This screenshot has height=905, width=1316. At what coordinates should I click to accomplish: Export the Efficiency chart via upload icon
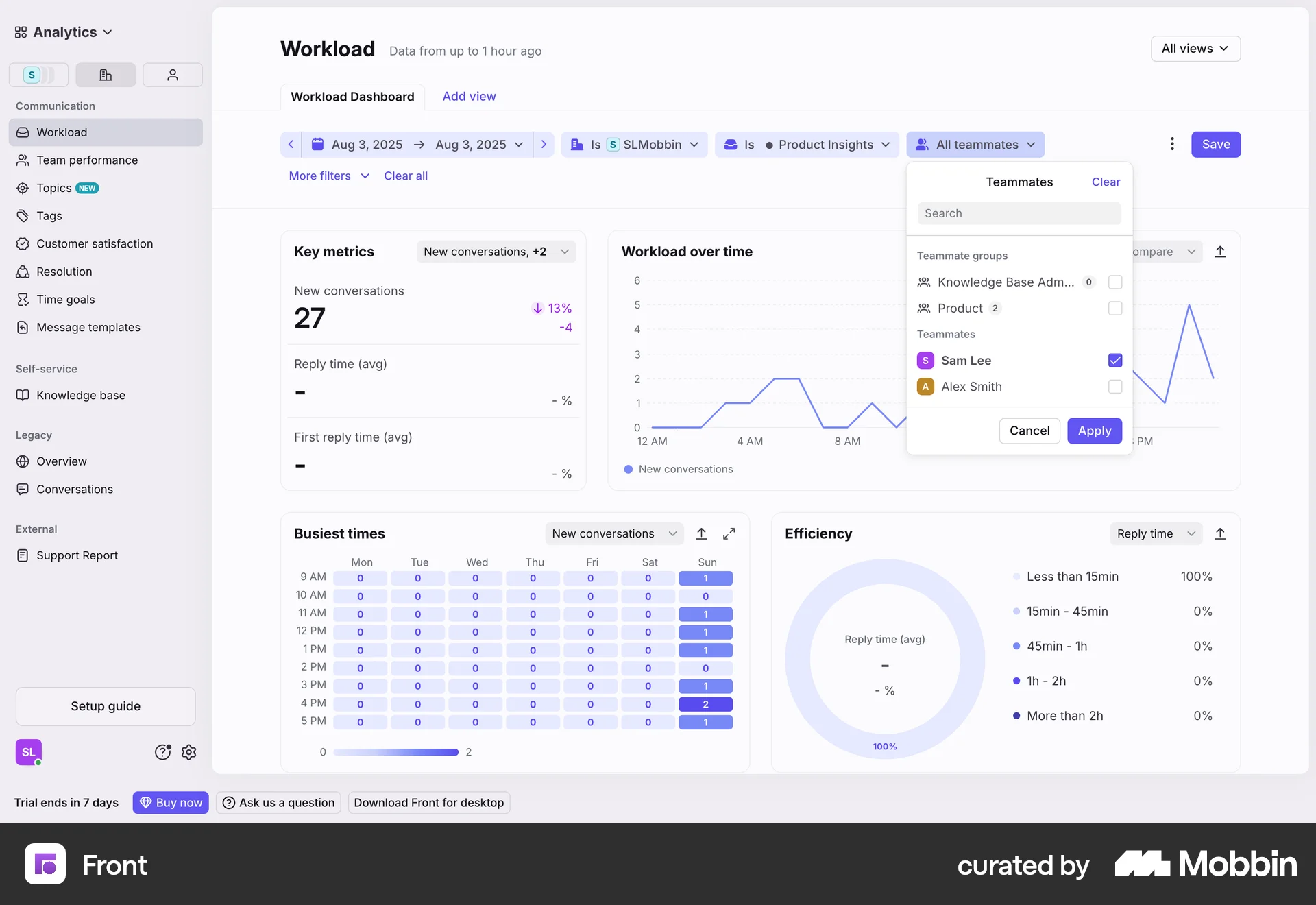1220,533
